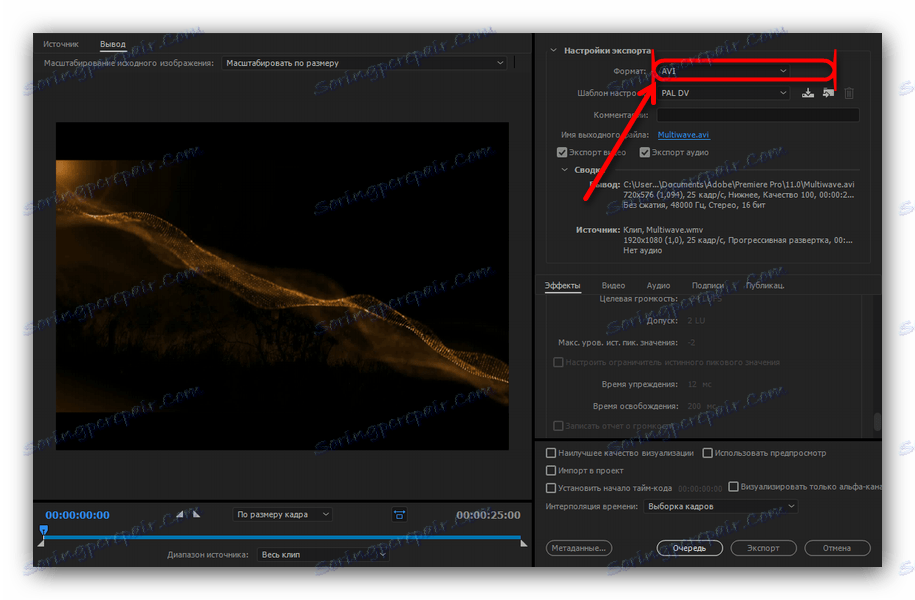
Task: Click the 00:00:25:00 duration timecode
Action: pyautogui.click(x=488, y=515)
